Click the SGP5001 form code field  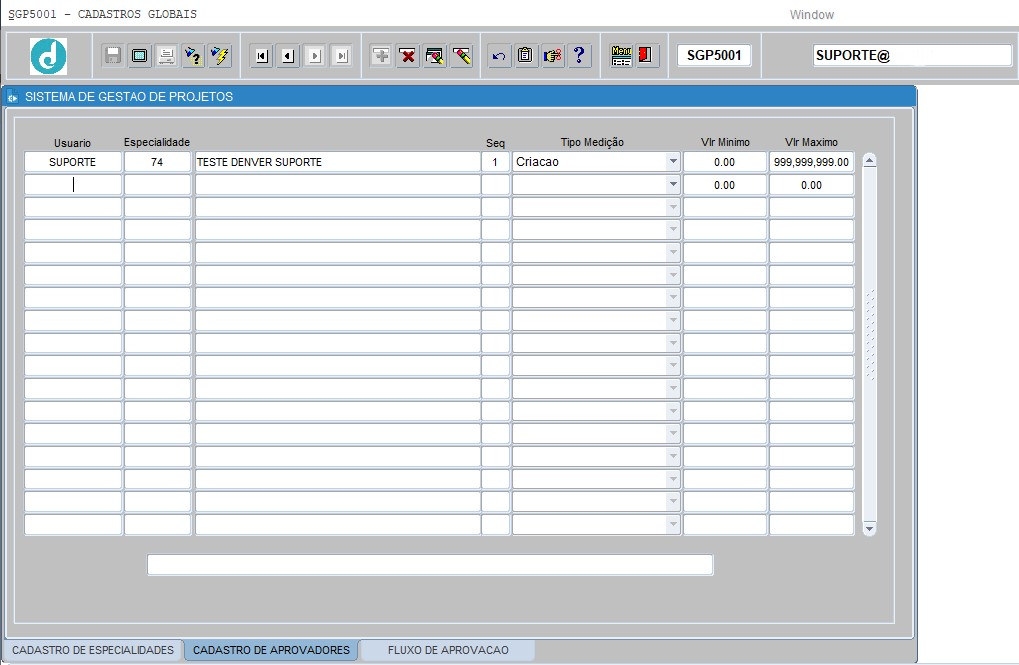(x=714, y=55)
